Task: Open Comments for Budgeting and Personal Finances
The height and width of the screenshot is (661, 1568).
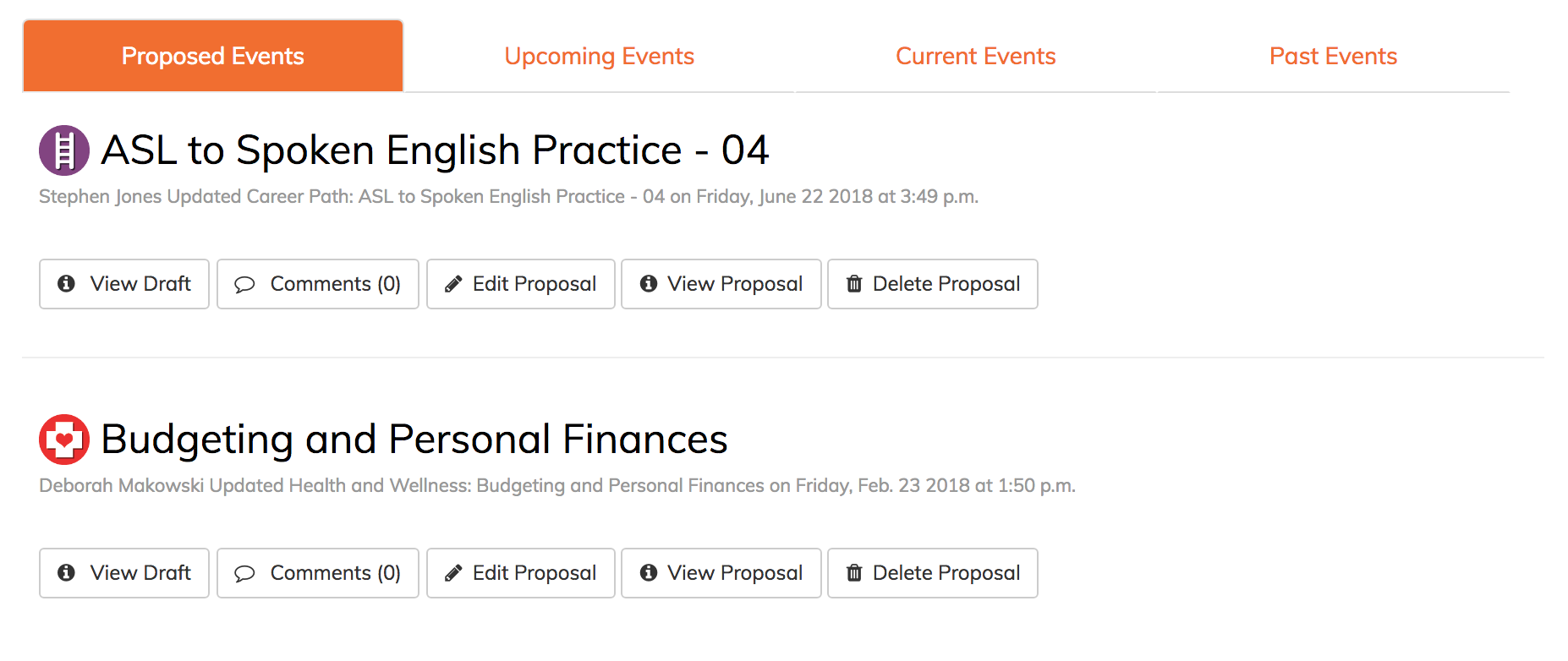Action: (x=317, y=573)
